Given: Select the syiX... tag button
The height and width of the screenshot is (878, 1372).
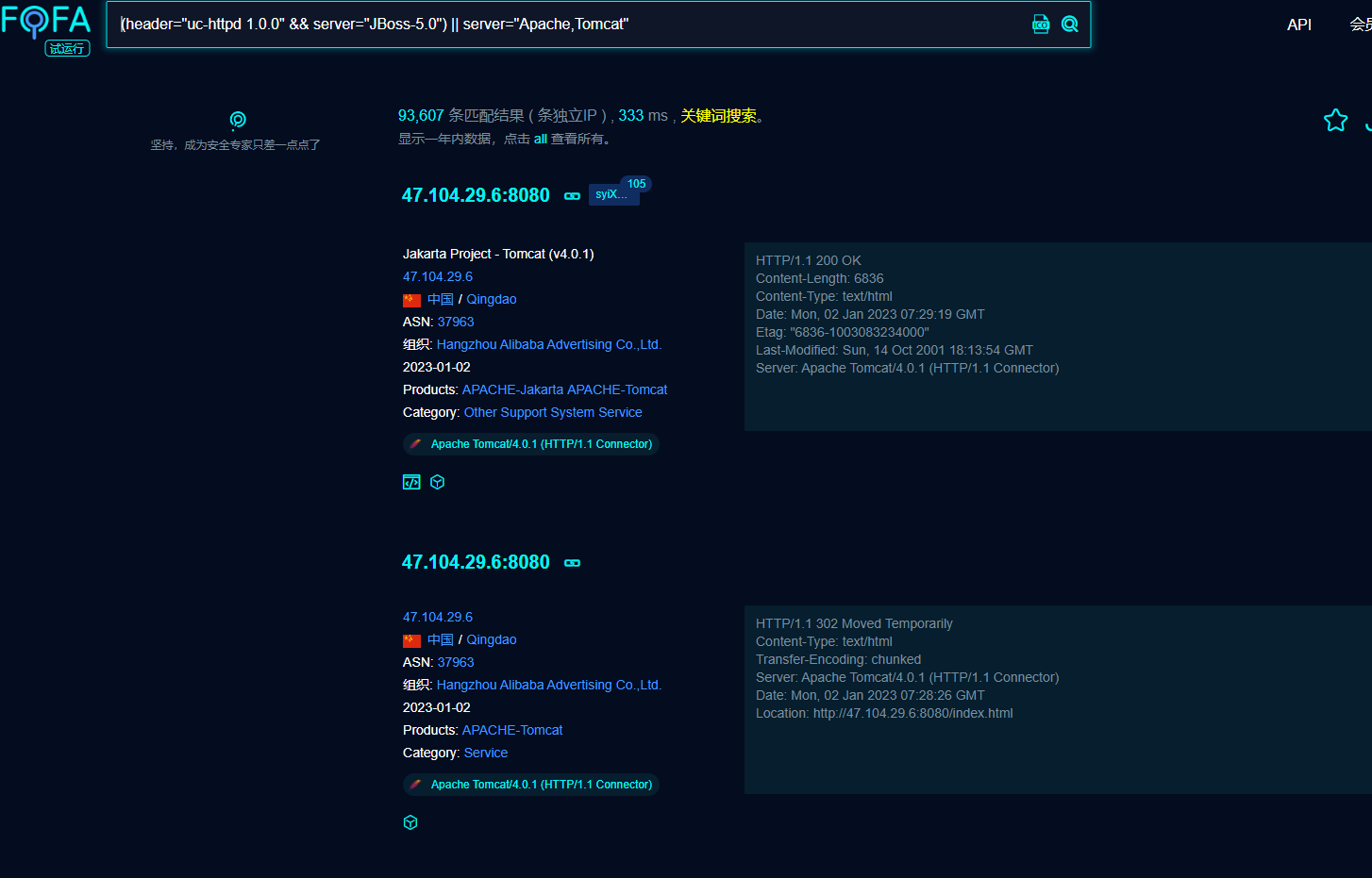Looking at the screenshot, I should pos(611,194).
